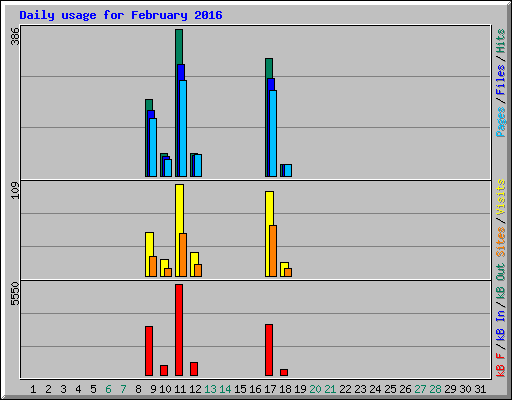This screenshot has width=512, height=400.
Task: Click the day 9 axis label
Action: pyautogui.click(x=153, y=389)
